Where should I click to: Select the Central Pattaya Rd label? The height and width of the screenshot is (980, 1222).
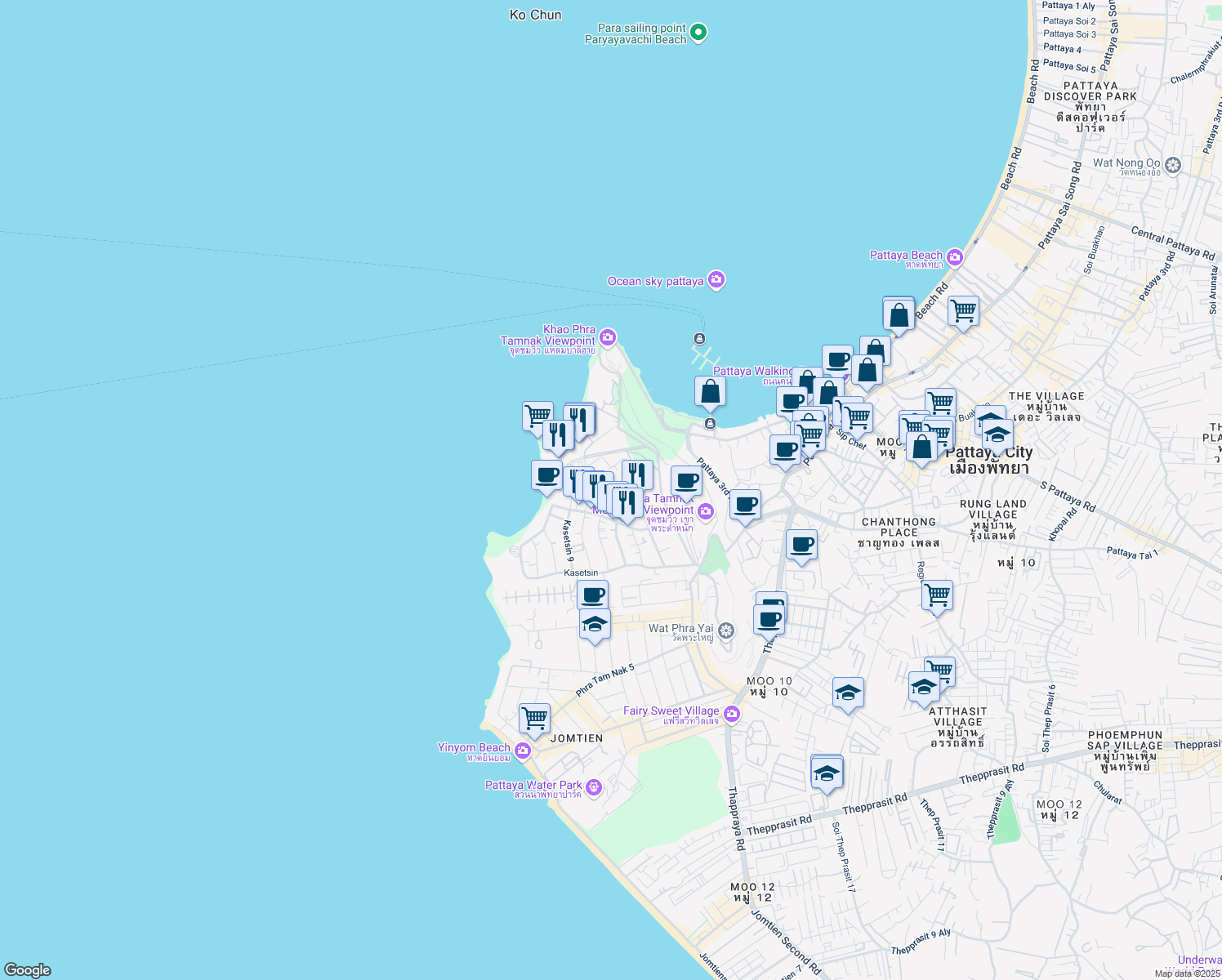[x=1172, y=243]
